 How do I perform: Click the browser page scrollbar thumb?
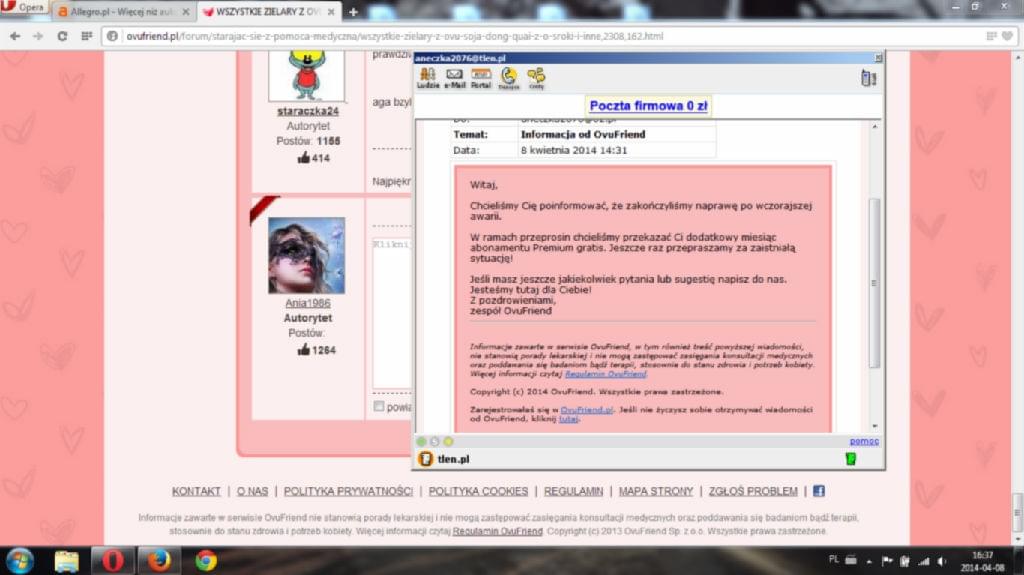[x=1017, y=513]
